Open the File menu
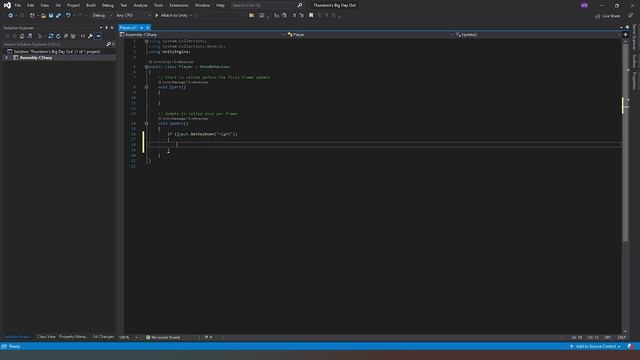 (x=18, y=5)
